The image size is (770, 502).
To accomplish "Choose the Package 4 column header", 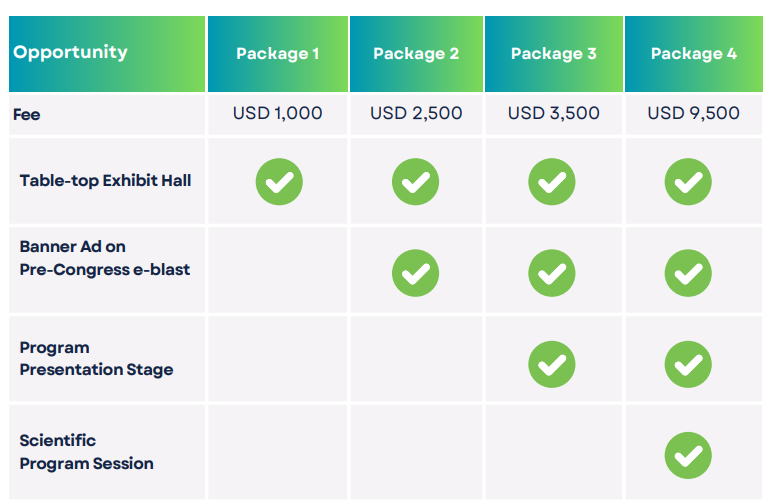I will coord(693,54).
